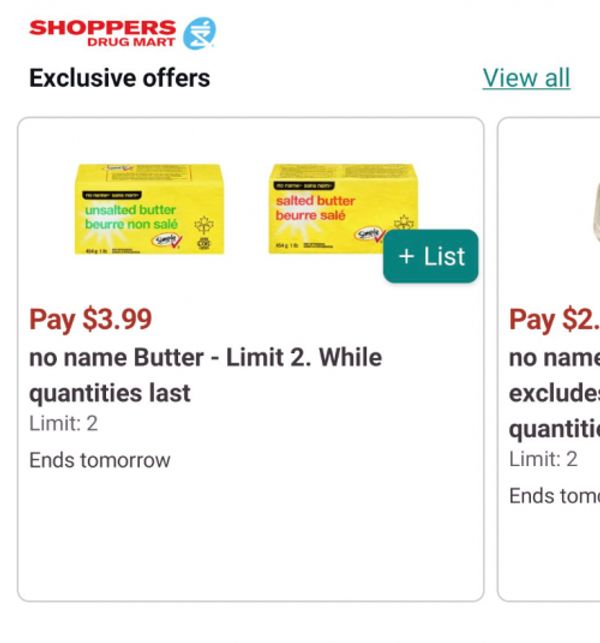This screenshot has height=643, width=600.
Task: Tap Limit: 2 text on butter offer
Action: 63,423
